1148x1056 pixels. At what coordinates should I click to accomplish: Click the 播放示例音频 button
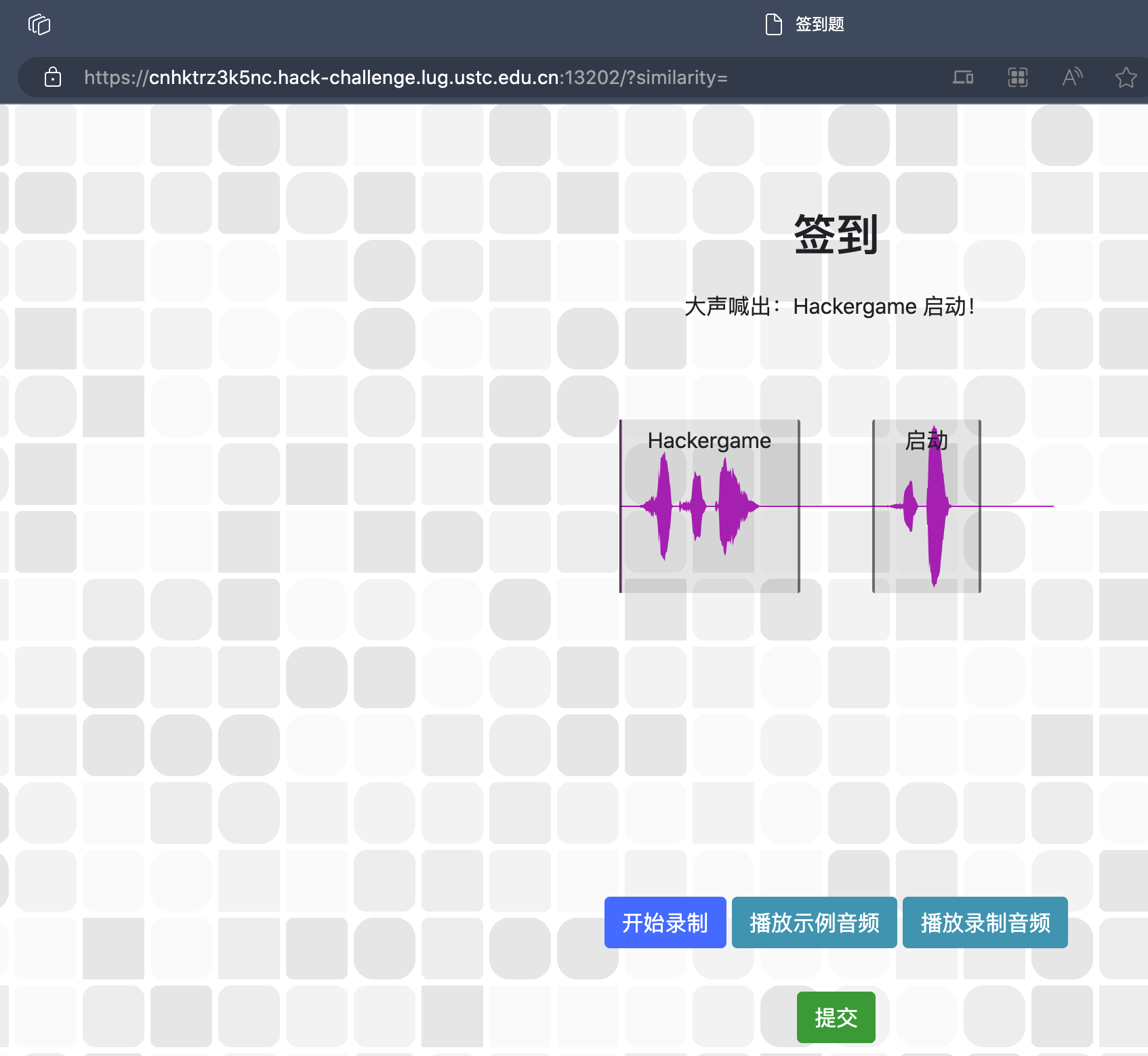pos(815,922)
